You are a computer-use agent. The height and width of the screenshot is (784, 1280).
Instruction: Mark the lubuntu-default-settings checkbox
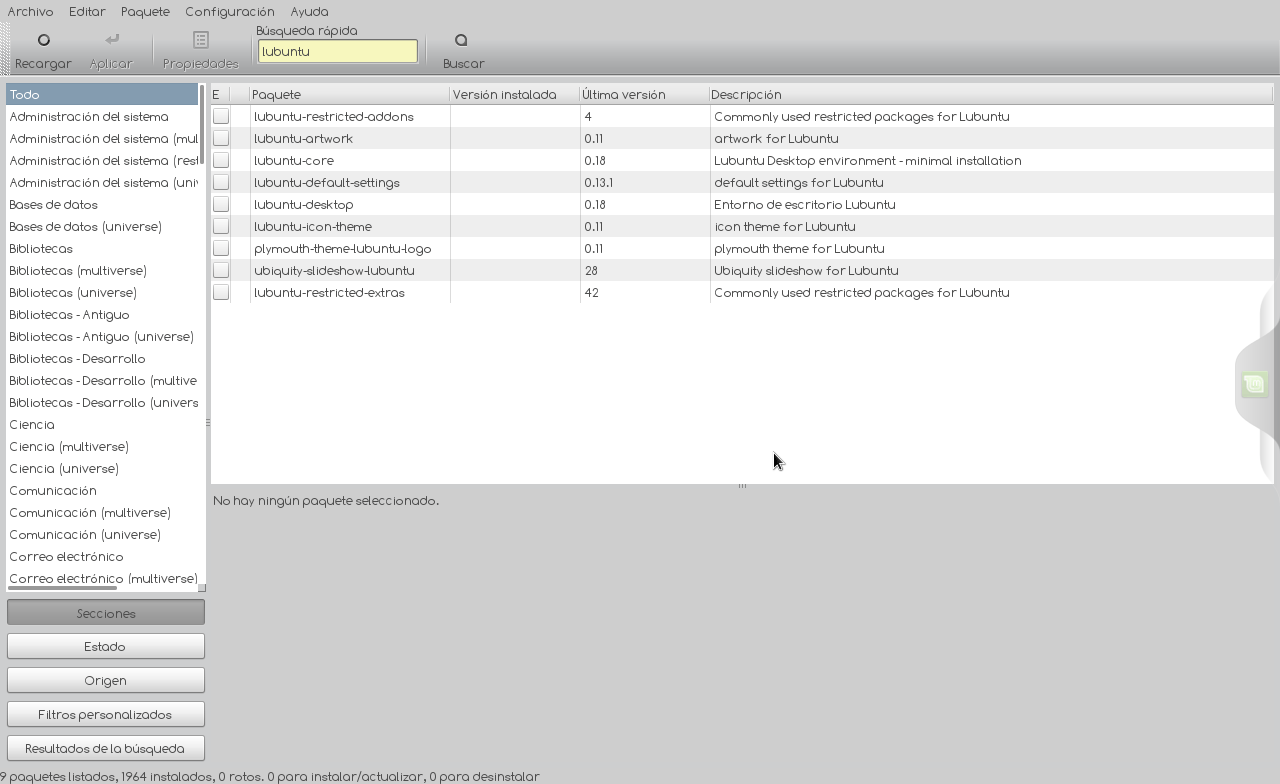point(221,182)
